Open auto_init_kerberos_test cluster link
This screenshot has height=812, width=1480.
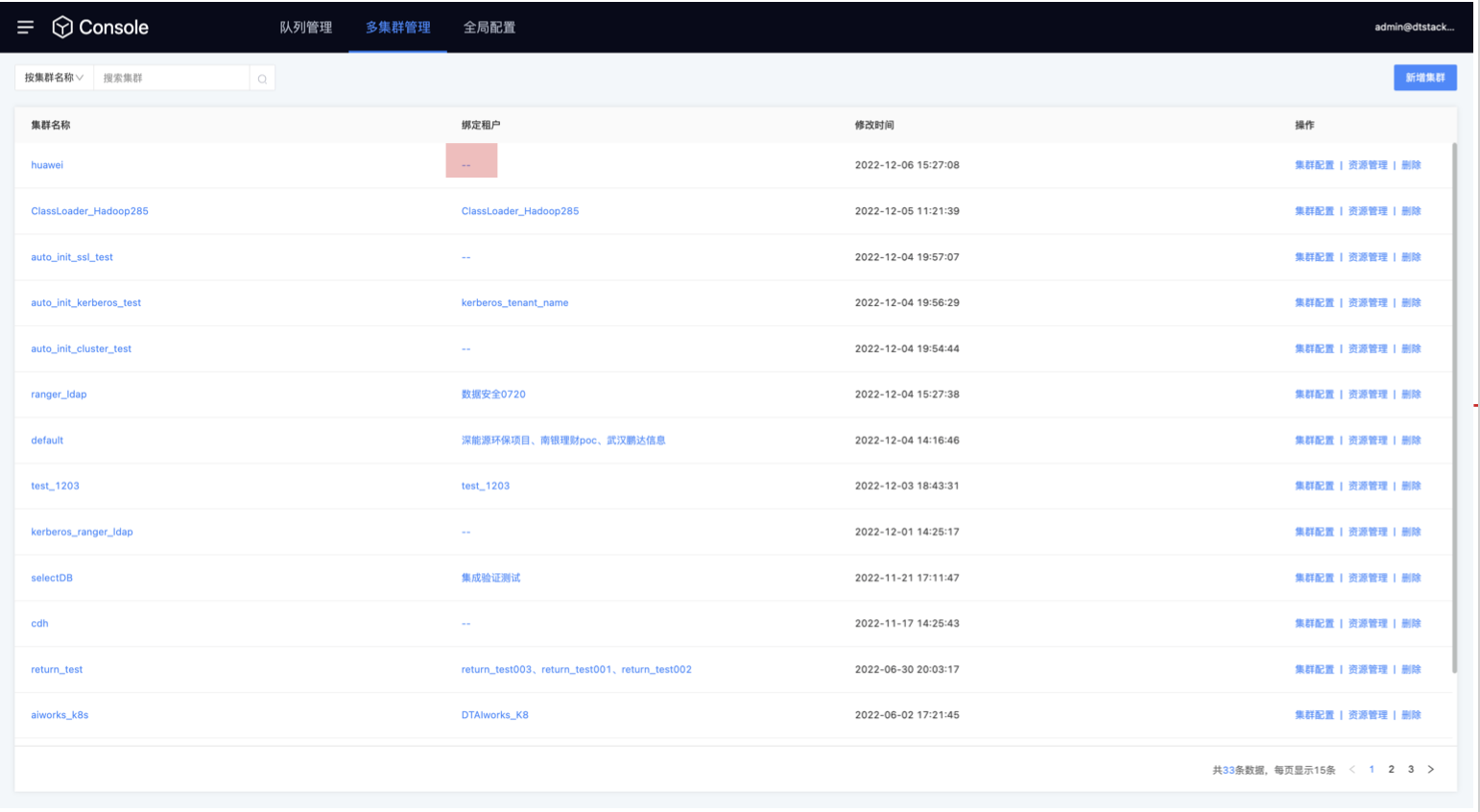coord(85,302)
